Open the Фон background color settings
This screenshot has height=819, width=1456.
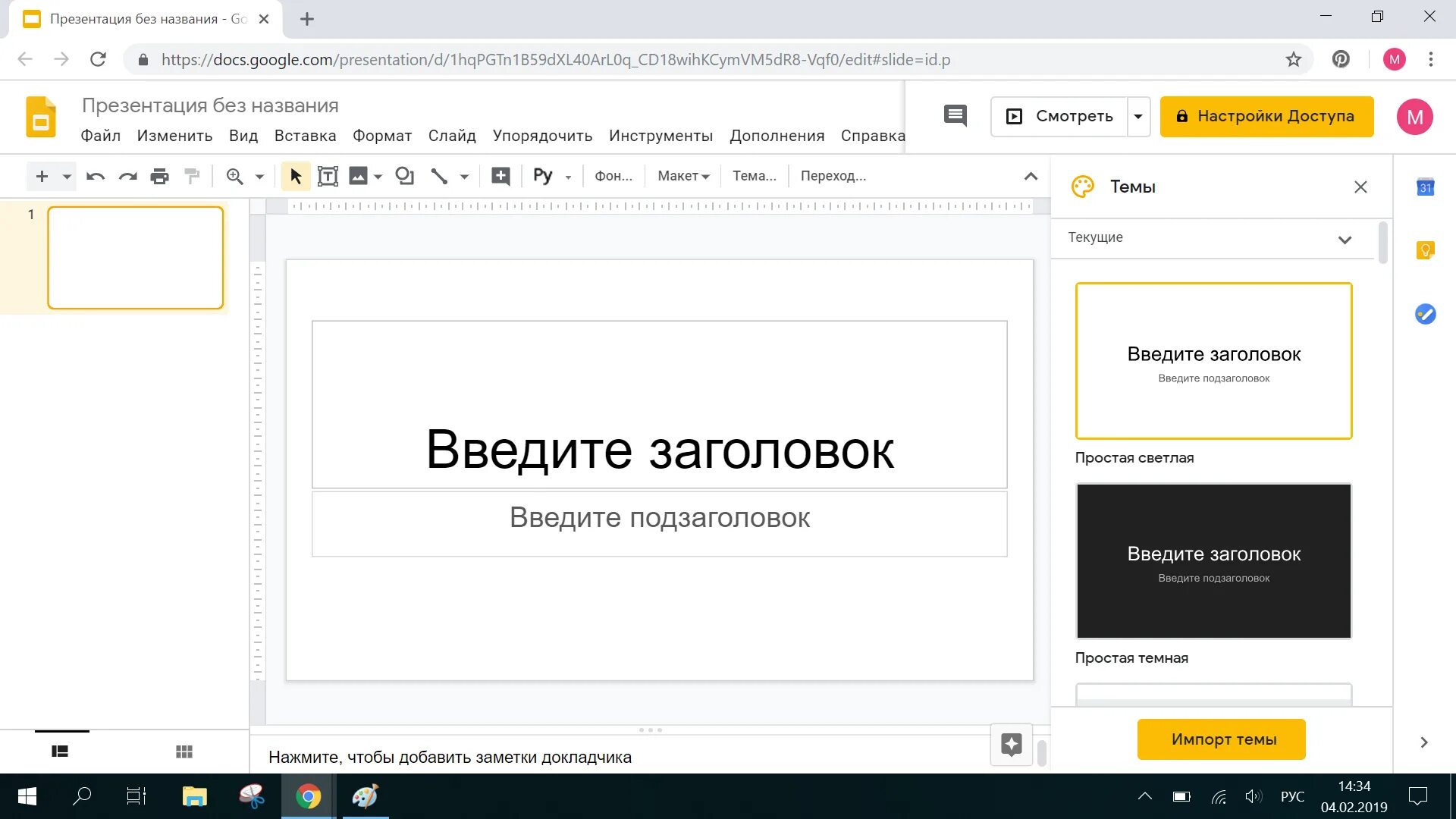pos(614,176)
